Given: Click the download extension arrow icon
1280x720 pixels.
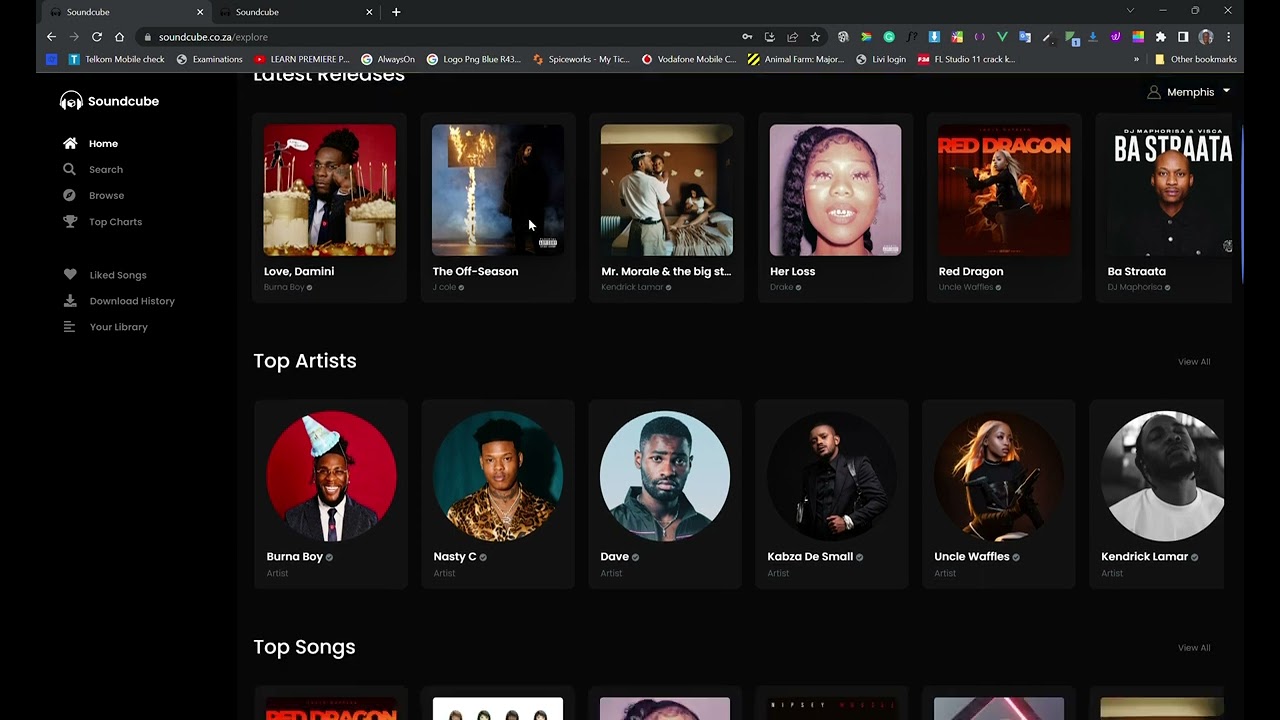Looking at the screenshot, I should coord(1093,37).
